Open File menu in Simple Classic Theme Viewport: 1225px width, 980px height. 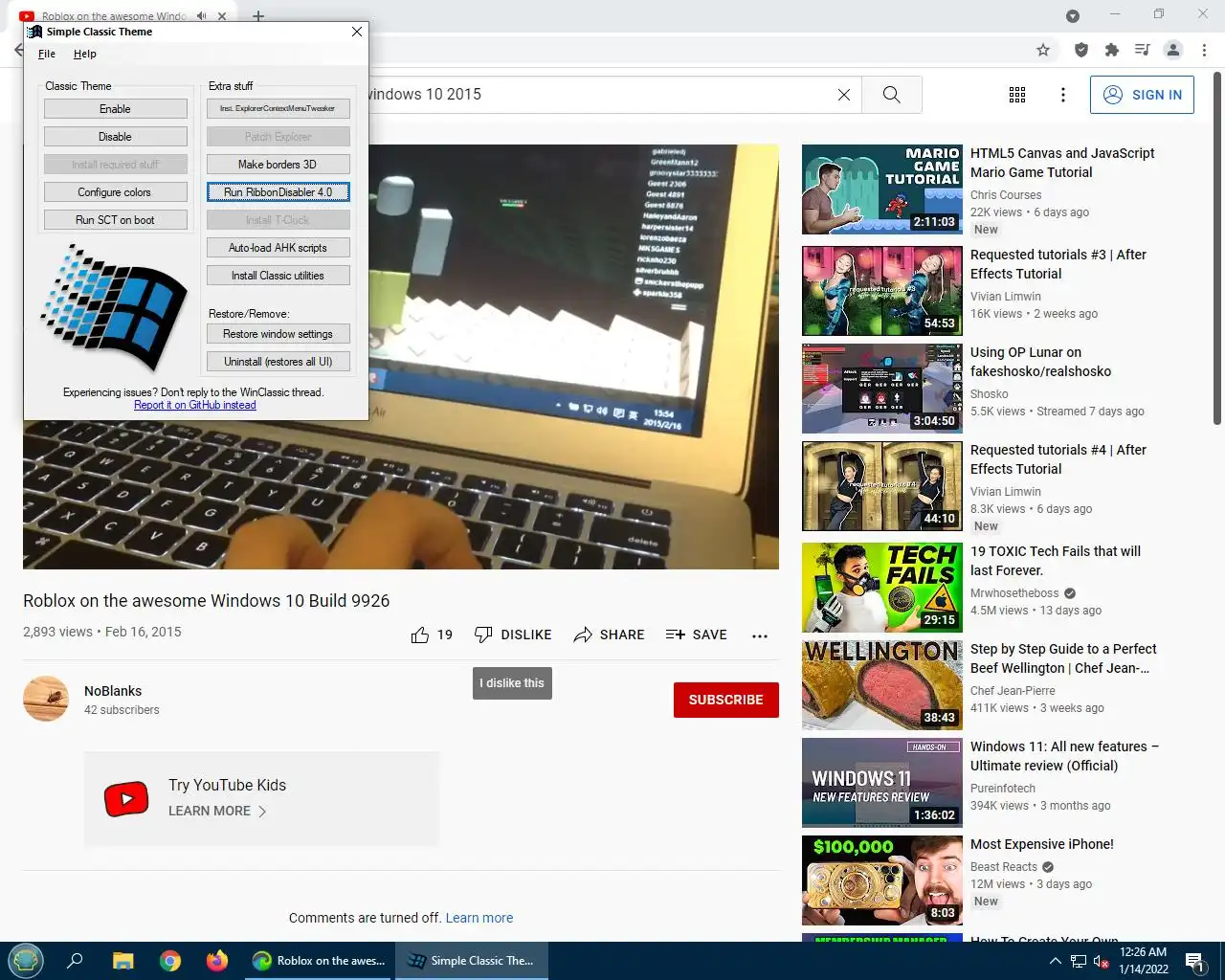pos(47,55)
